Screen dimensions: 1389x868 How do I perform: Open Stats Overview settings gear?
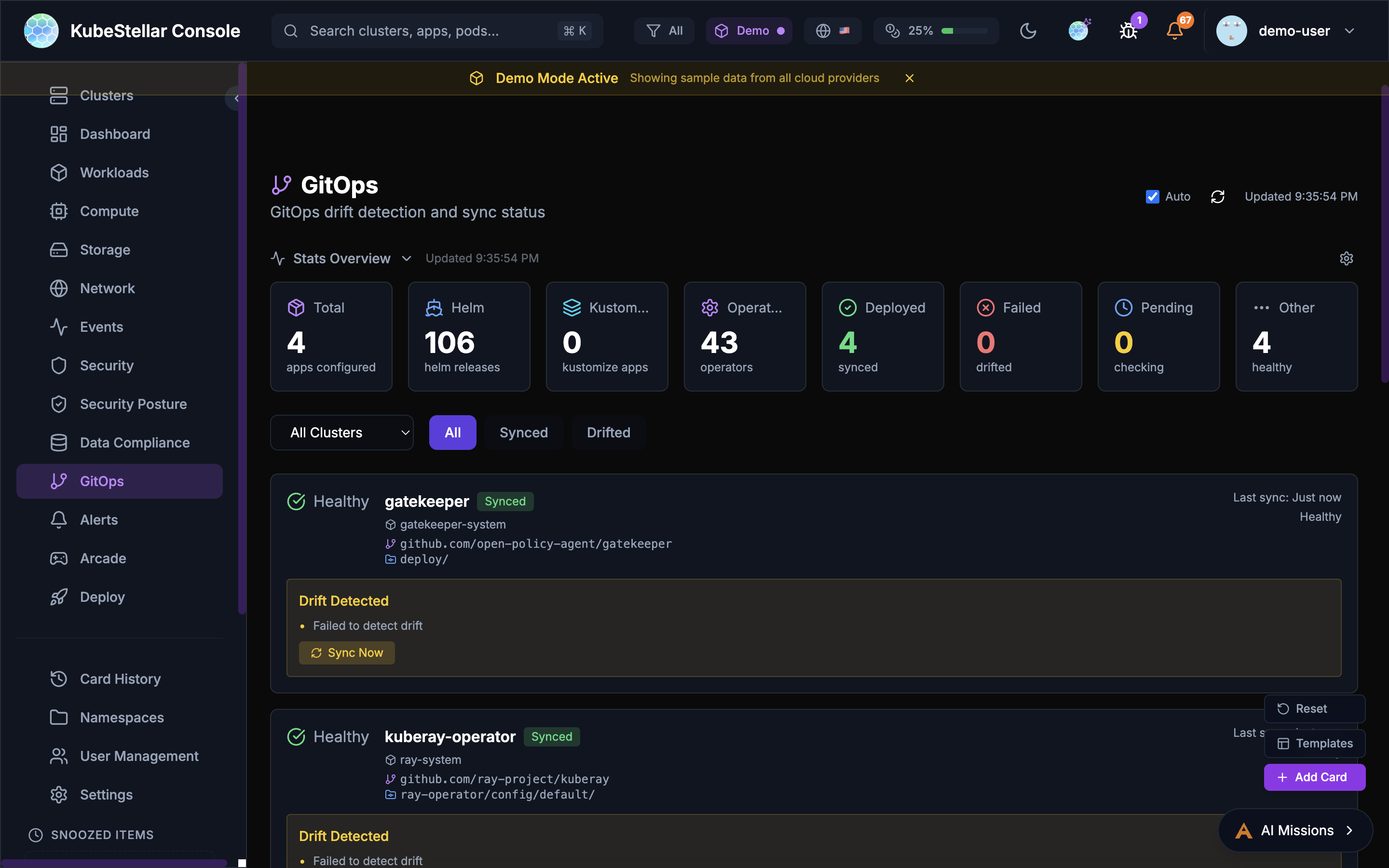[1347, 258]
